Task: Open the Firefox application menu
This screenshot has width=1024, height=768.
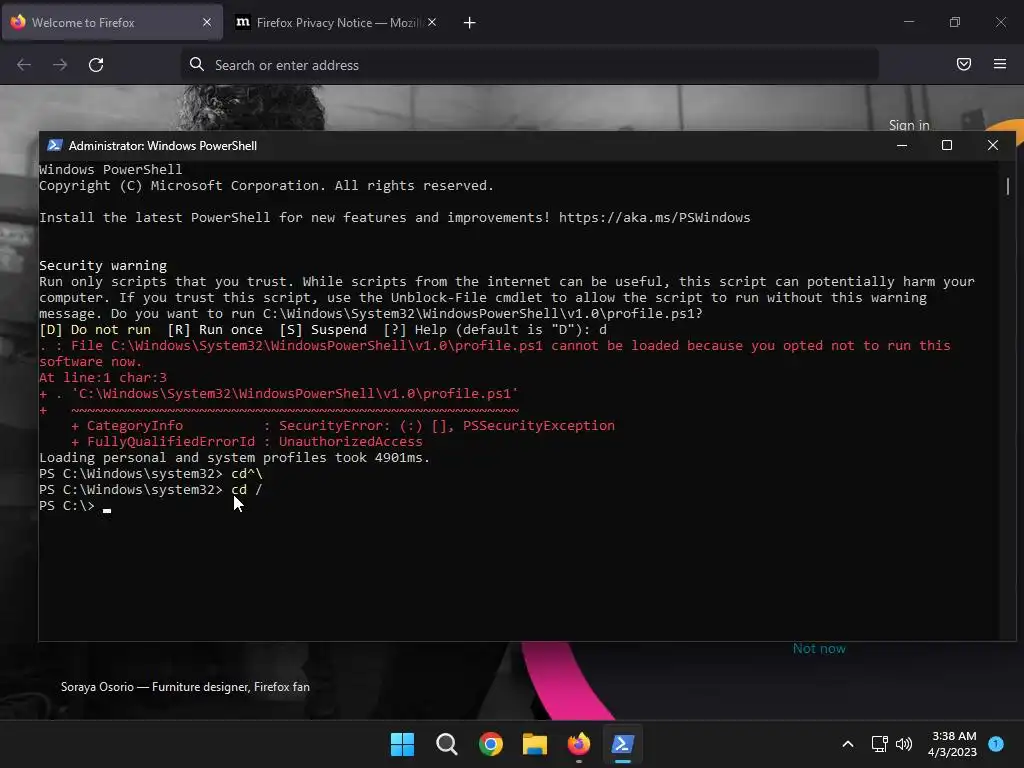Action: [1000, 64]
